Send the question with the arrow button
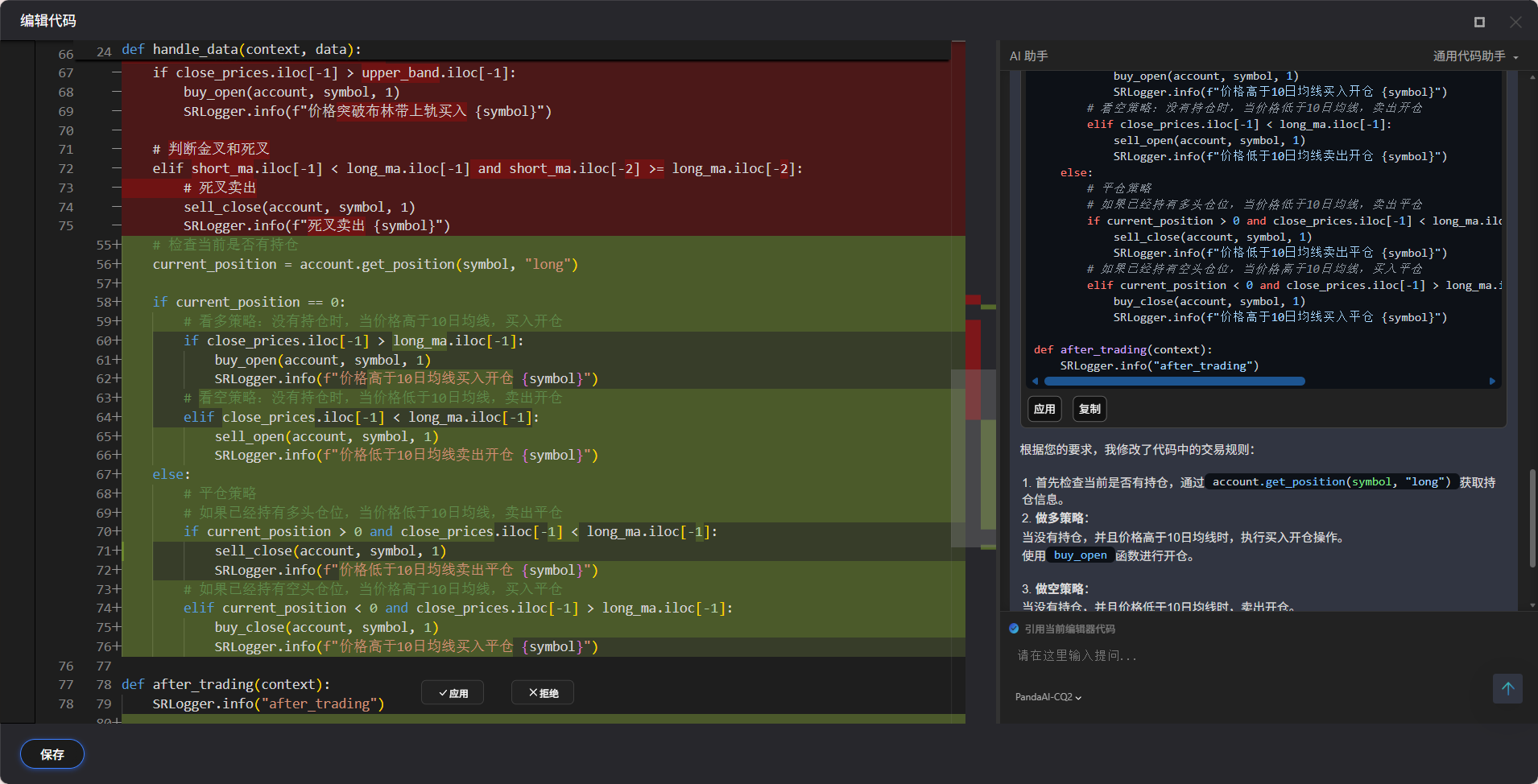The width and height of the screenshot is (1538, 784). 1507,688
